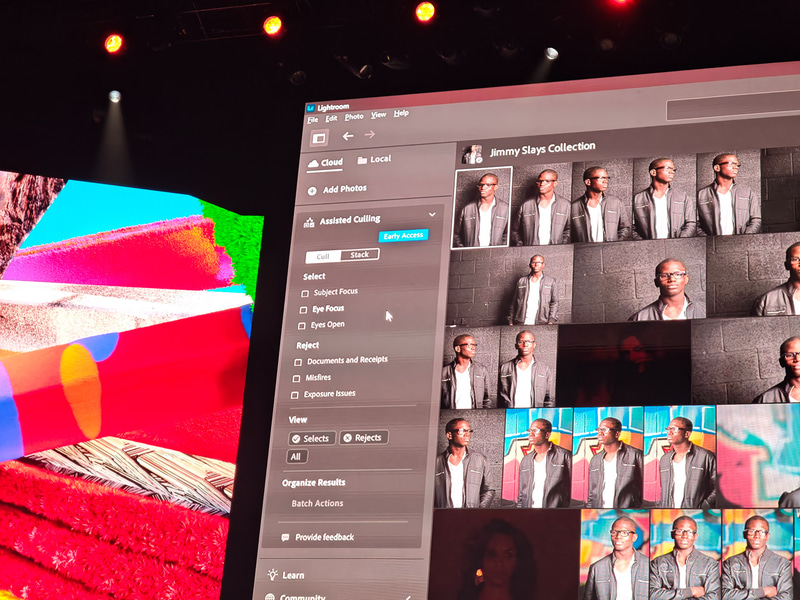
Task: Click the All view filter button
Action: click(x=296, y=457)
